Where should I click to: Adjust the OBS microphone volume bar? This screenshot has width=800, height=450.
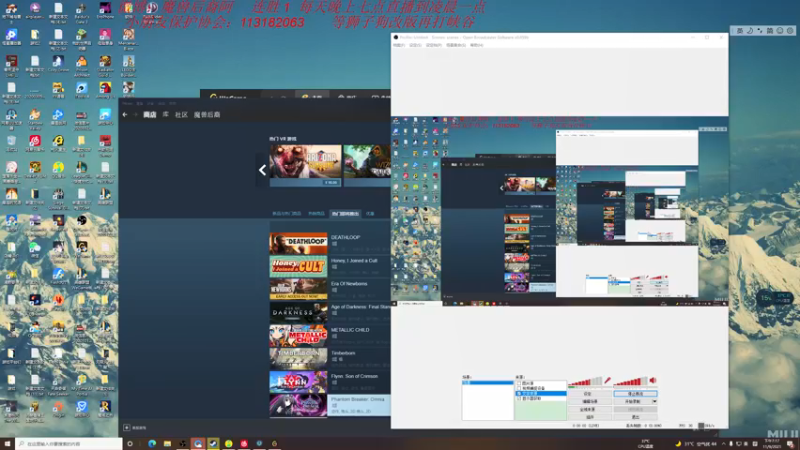click(585, 381)
